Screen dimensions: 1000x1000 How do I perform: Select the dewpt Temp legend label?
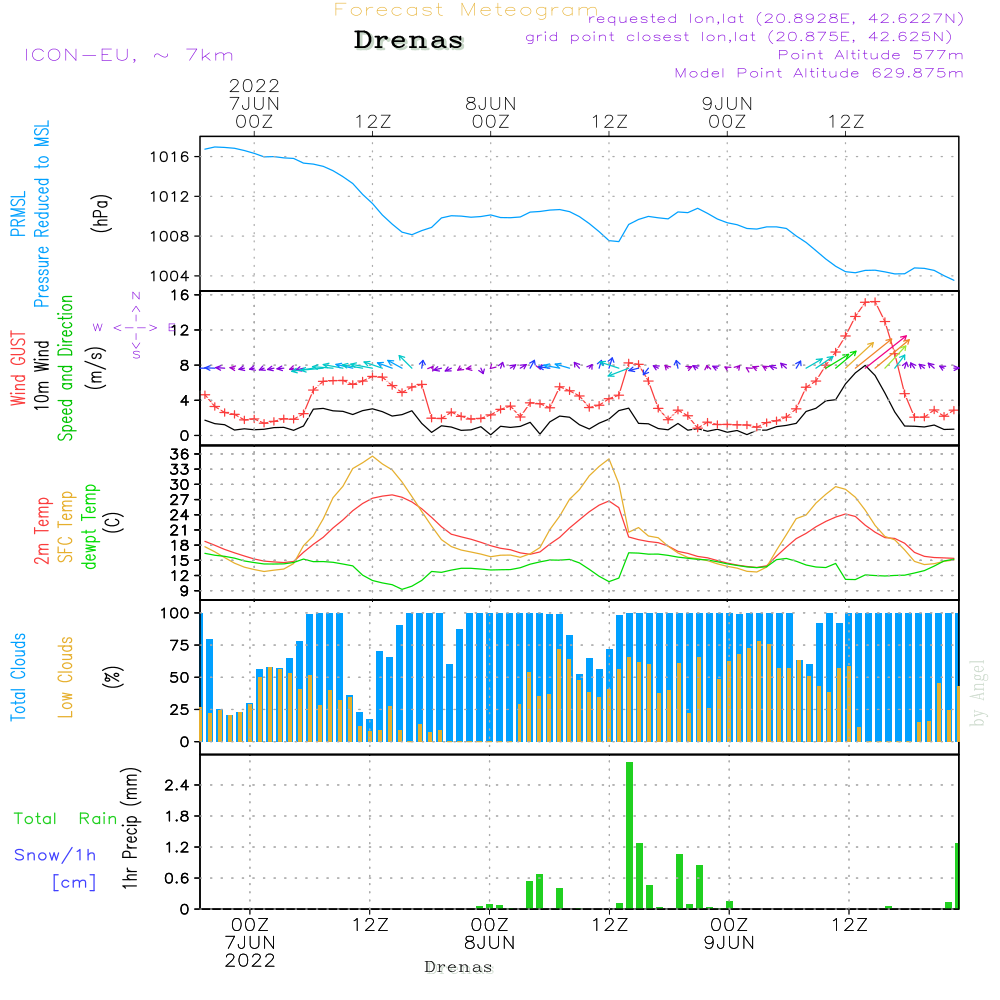[x=91, y=526]
